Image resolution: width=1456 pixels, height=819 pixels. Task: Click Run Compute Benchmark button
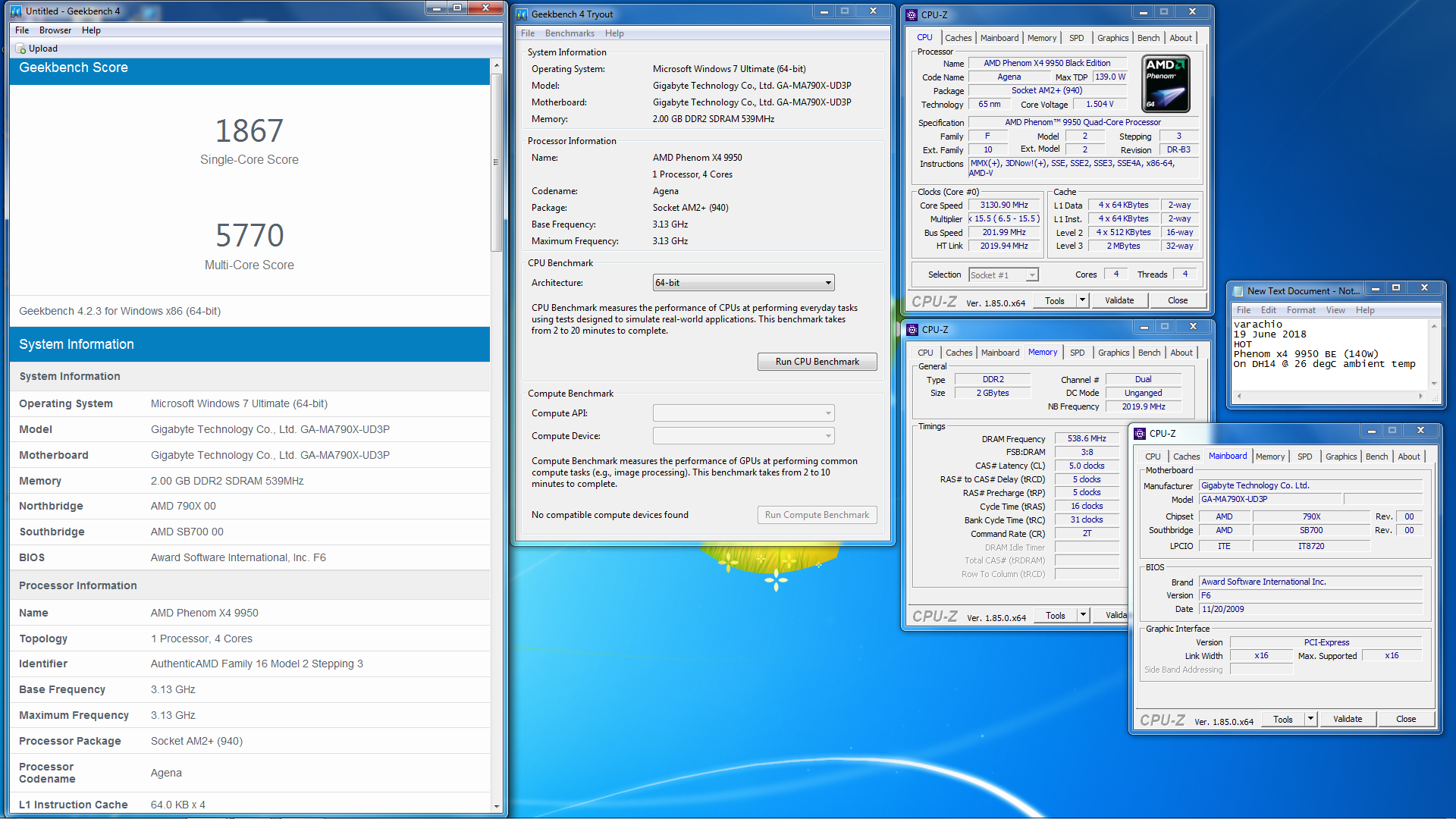(817, 515)
